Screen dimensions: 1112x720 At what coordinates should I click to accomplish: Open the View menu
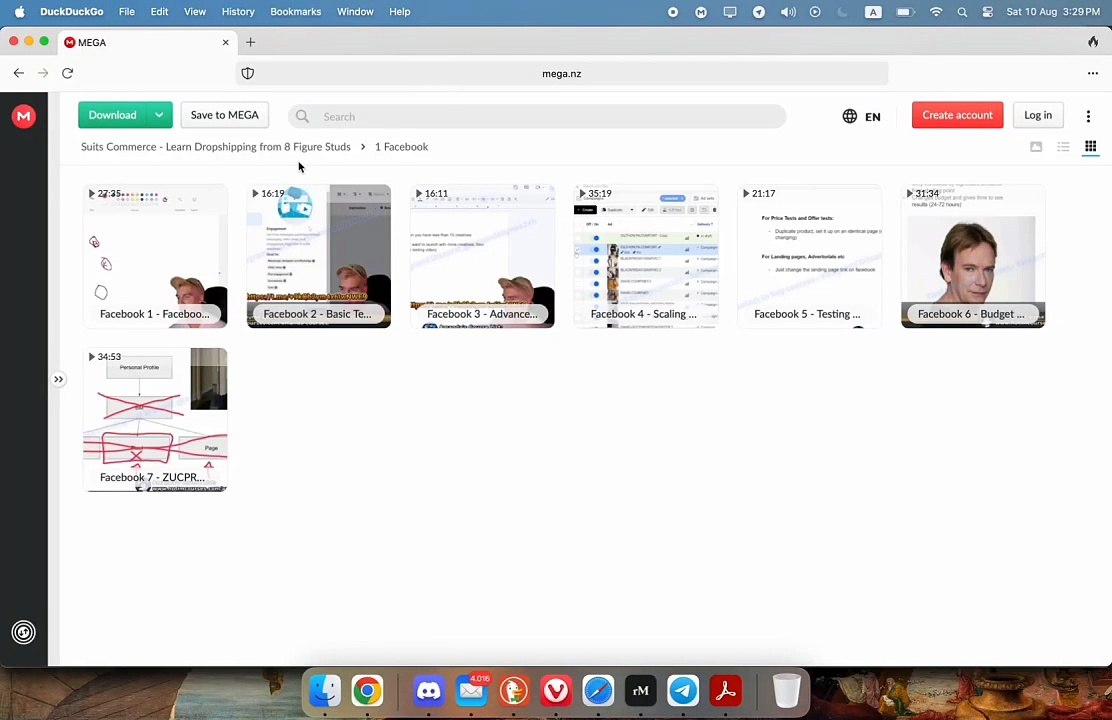(x=195, y=11)
